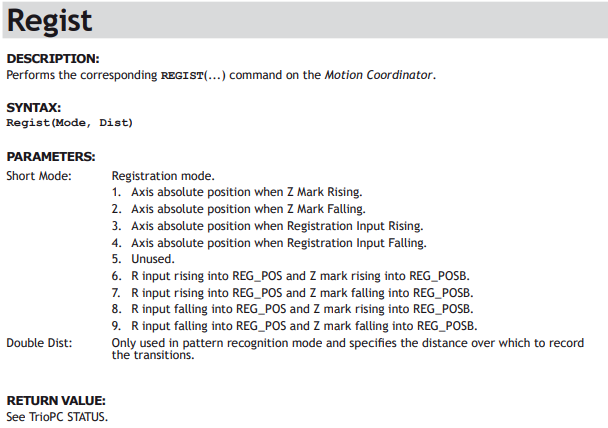Viewport: 608px width, 428px height.
Task: Click the Regist heading title
Action: pos(50,21)
